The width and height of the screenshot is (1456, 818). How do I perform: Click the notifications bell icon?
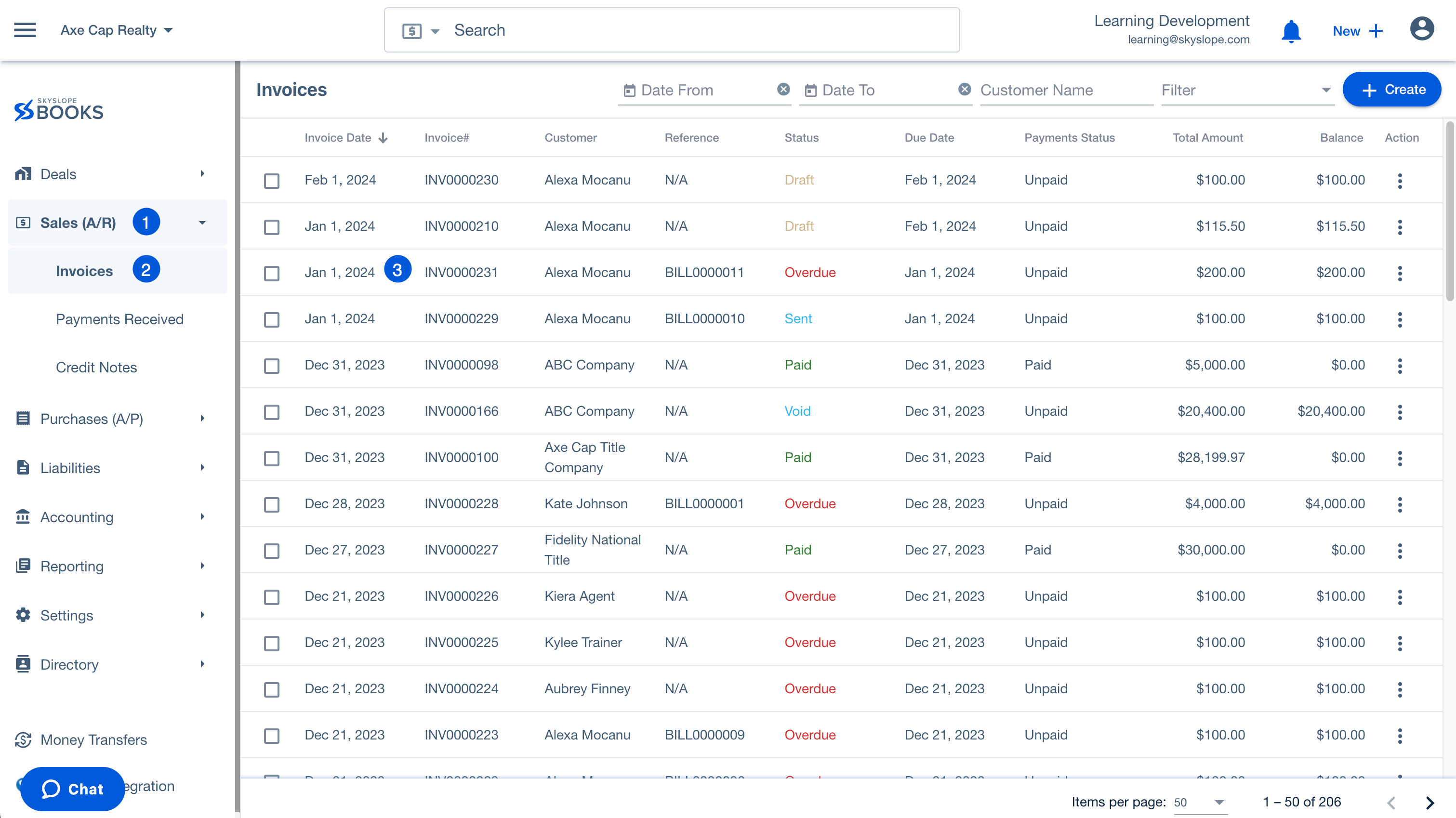pos(1291,31)
